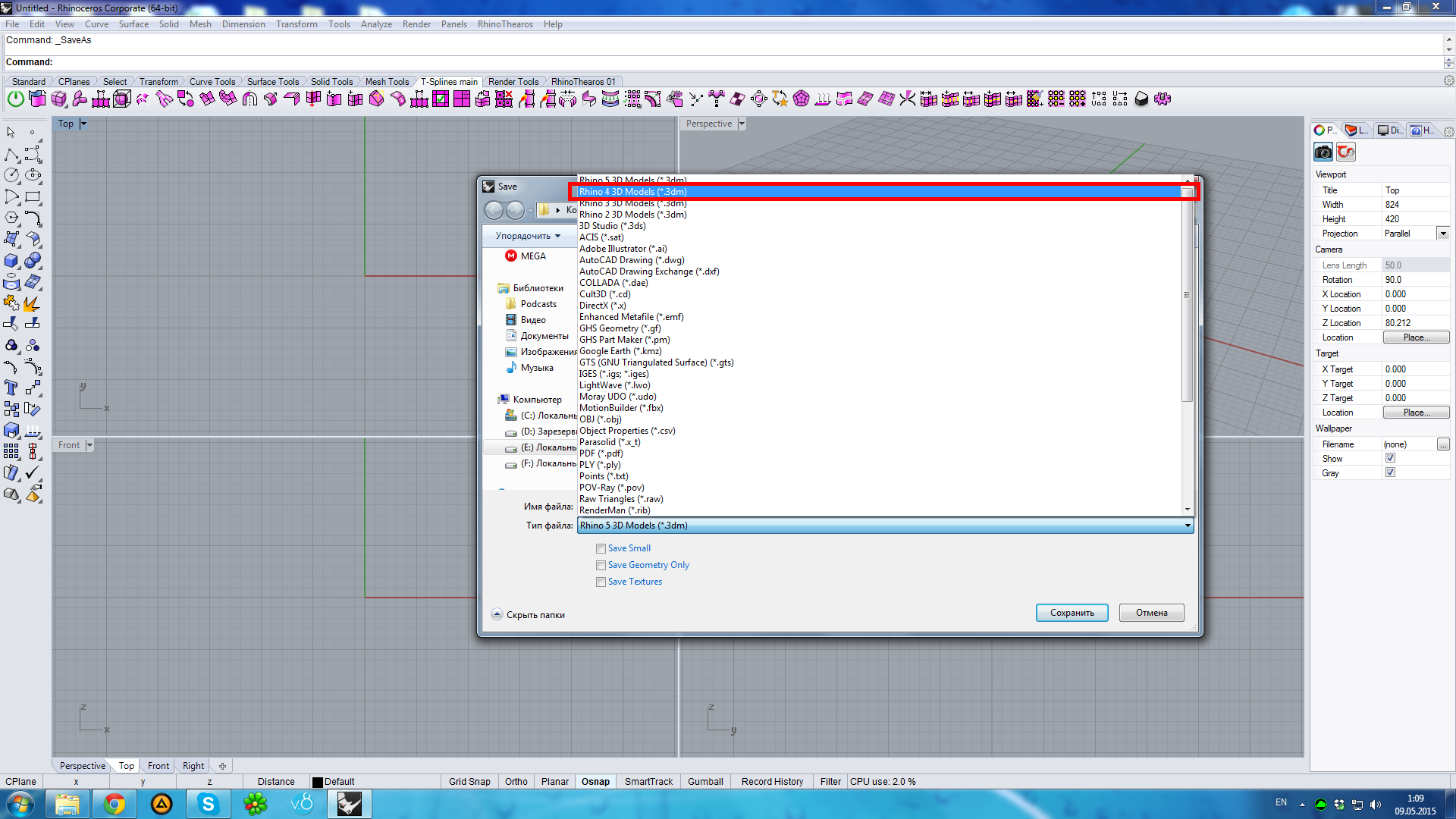Click the T-Splines sphere primitive icon

(58, 99)
